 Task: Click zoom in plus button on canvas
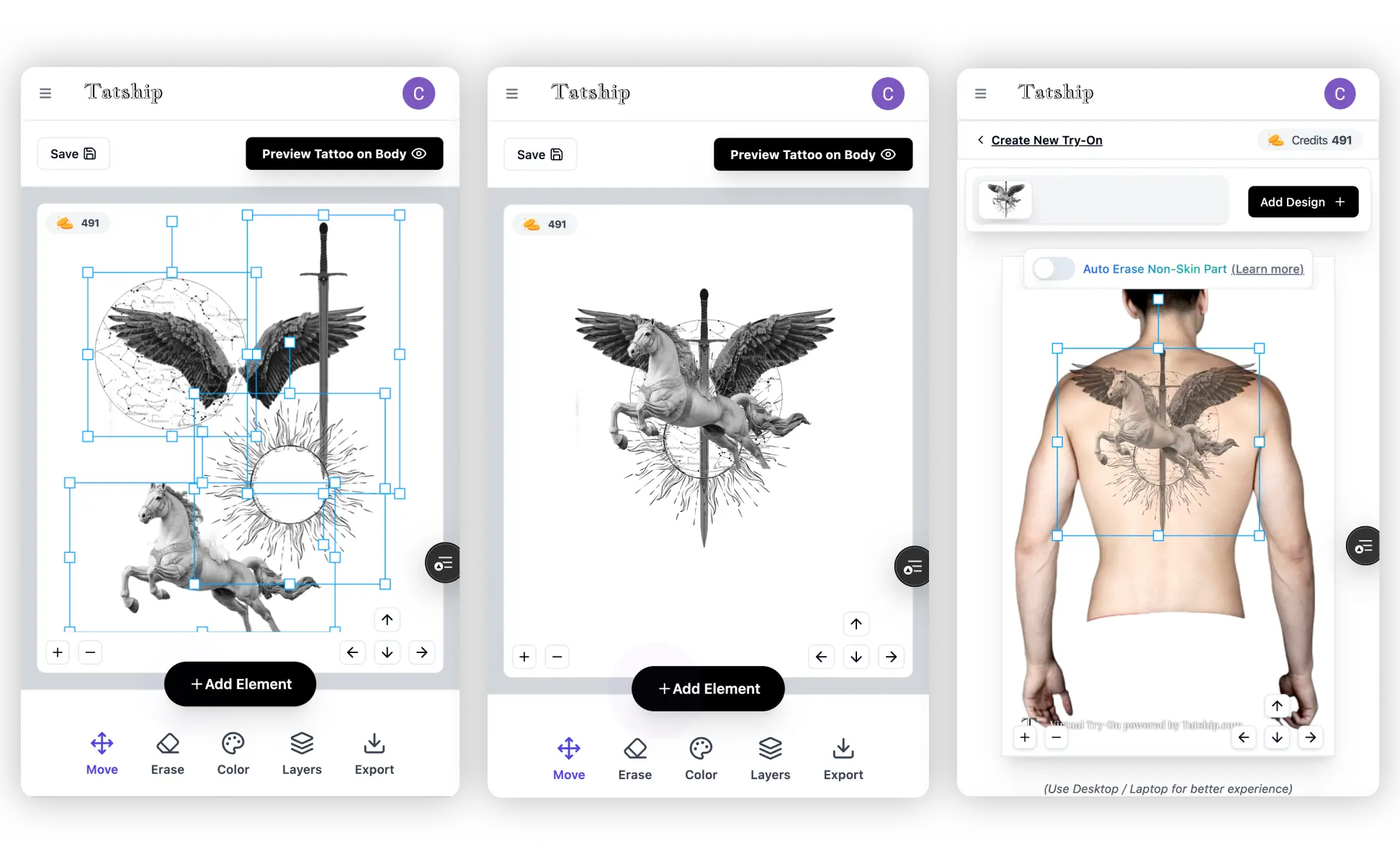57,652
